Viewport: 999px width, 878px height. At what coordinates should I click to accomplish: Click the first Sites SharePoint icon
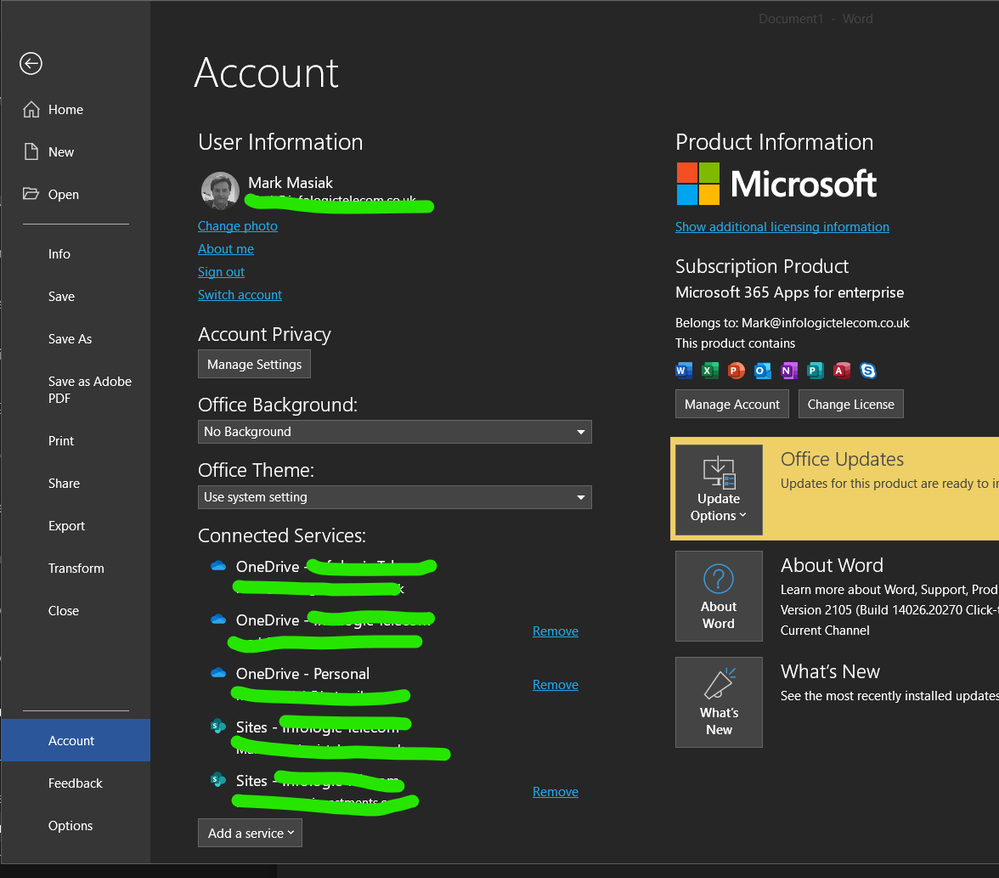pos(219,726)
